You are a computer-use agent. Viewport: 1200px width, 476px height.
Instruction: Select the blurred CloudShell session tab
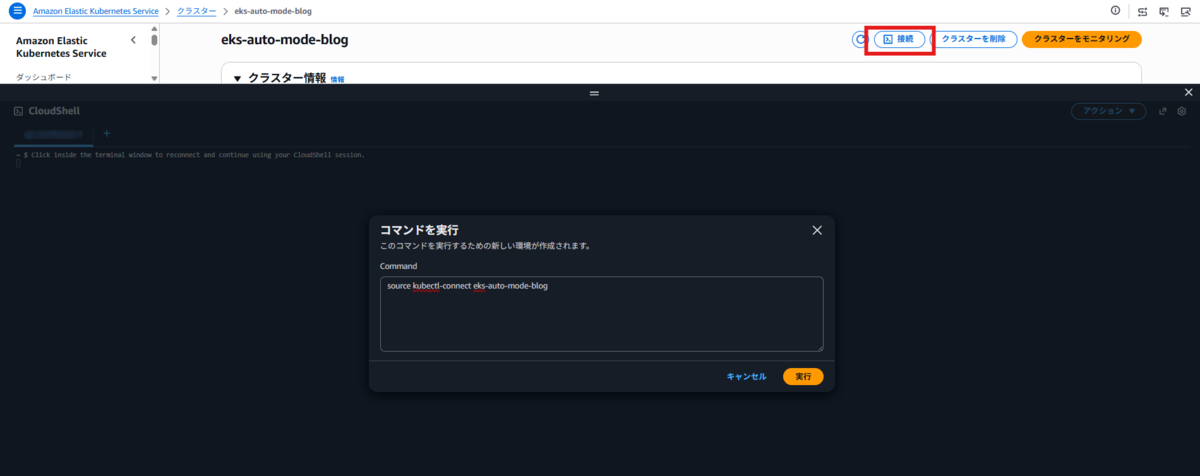(54, 133)
